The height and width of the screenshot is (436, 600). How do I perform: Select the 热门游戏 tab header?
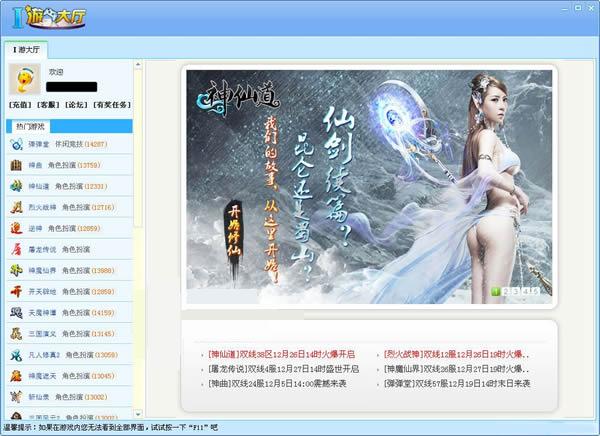pyautogui.click(x=30, y=126)
